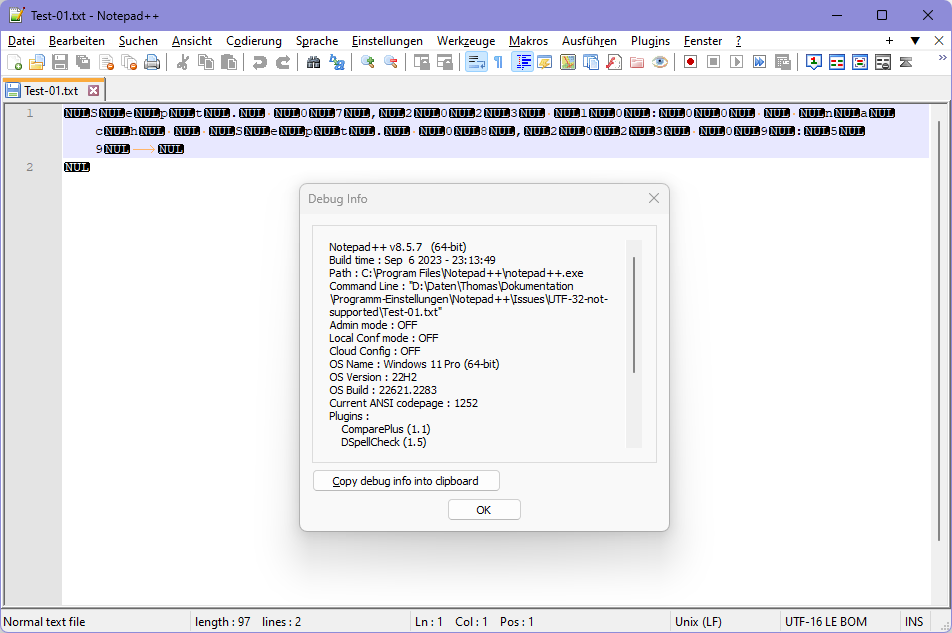Viewport: 952px width, 633px height.
Task: Open the Makros menu
Action: click(528, 41)
